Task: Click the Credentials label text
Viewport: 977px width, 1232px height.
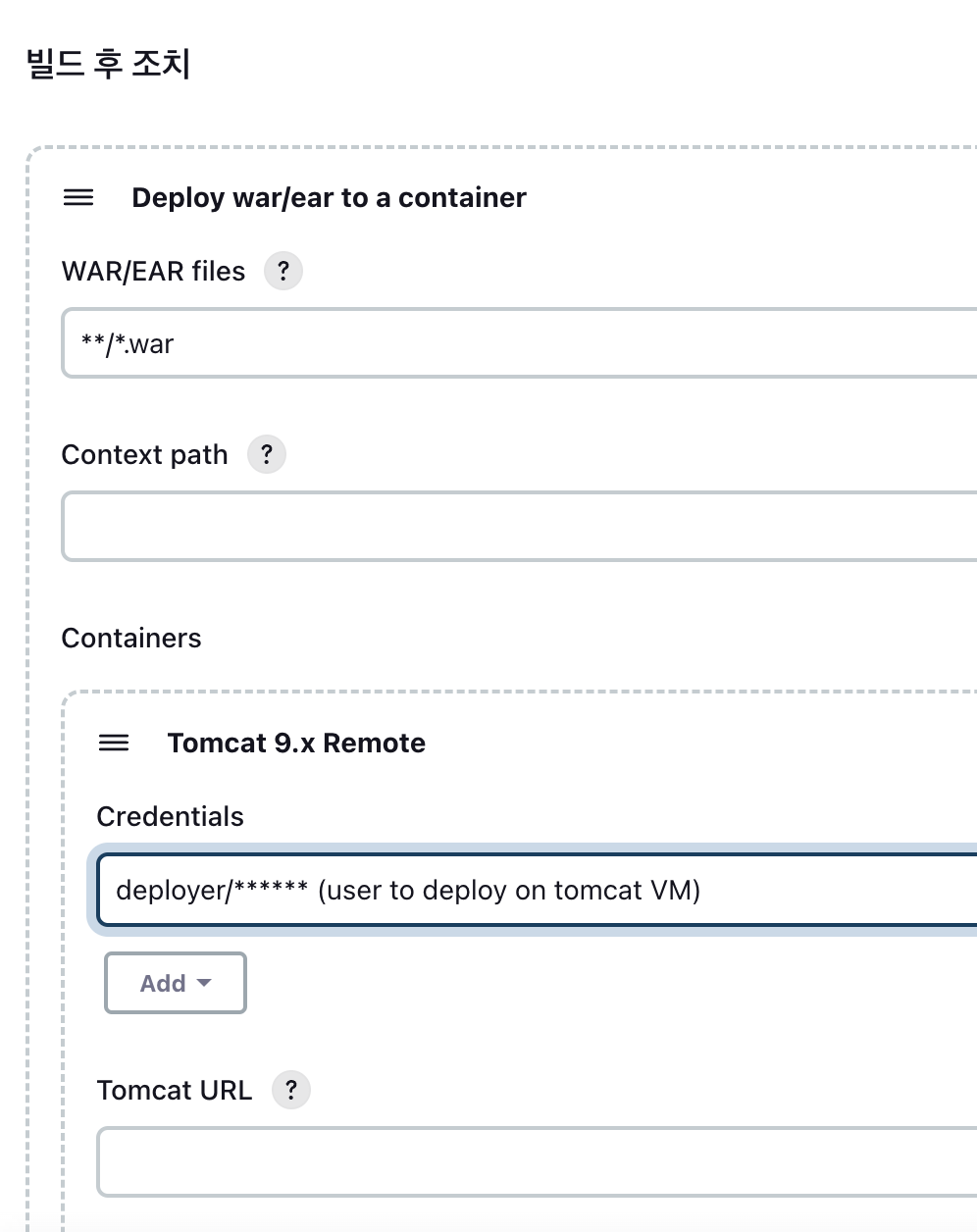Action: pyautogui.click(x=170, y=817)
